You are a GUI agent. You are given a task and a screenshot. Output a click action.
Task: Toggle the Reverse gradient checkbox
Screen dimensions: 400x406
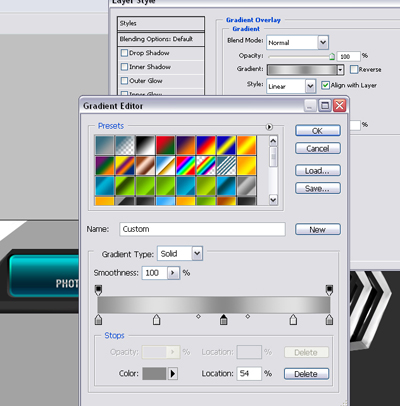pos(354,69)
